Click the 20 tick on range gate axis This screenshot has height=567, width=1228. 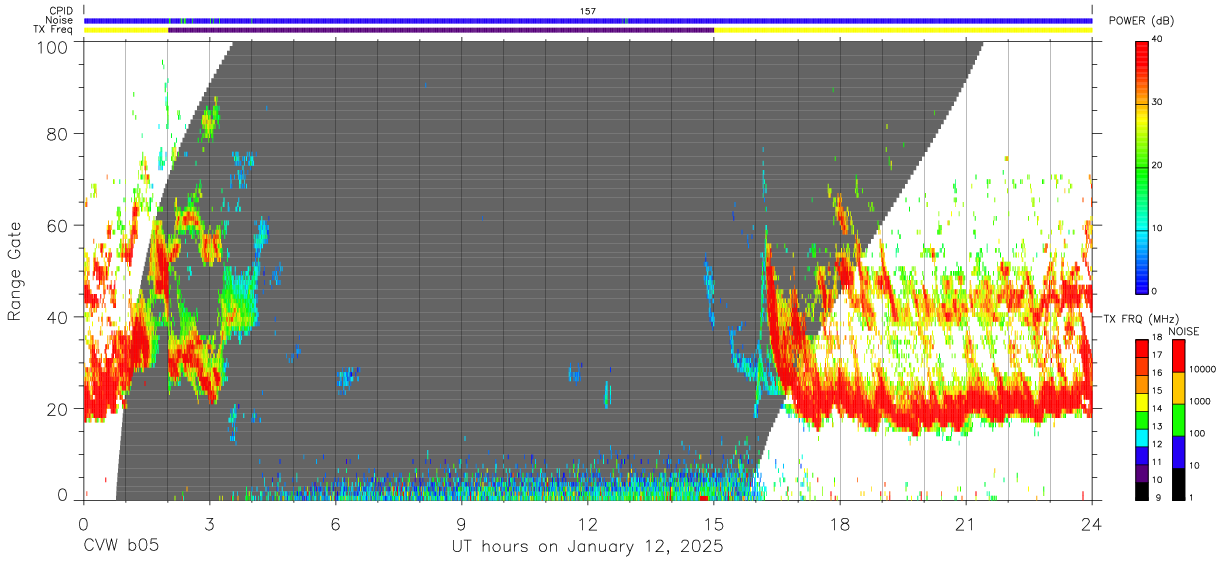point(58,409)
